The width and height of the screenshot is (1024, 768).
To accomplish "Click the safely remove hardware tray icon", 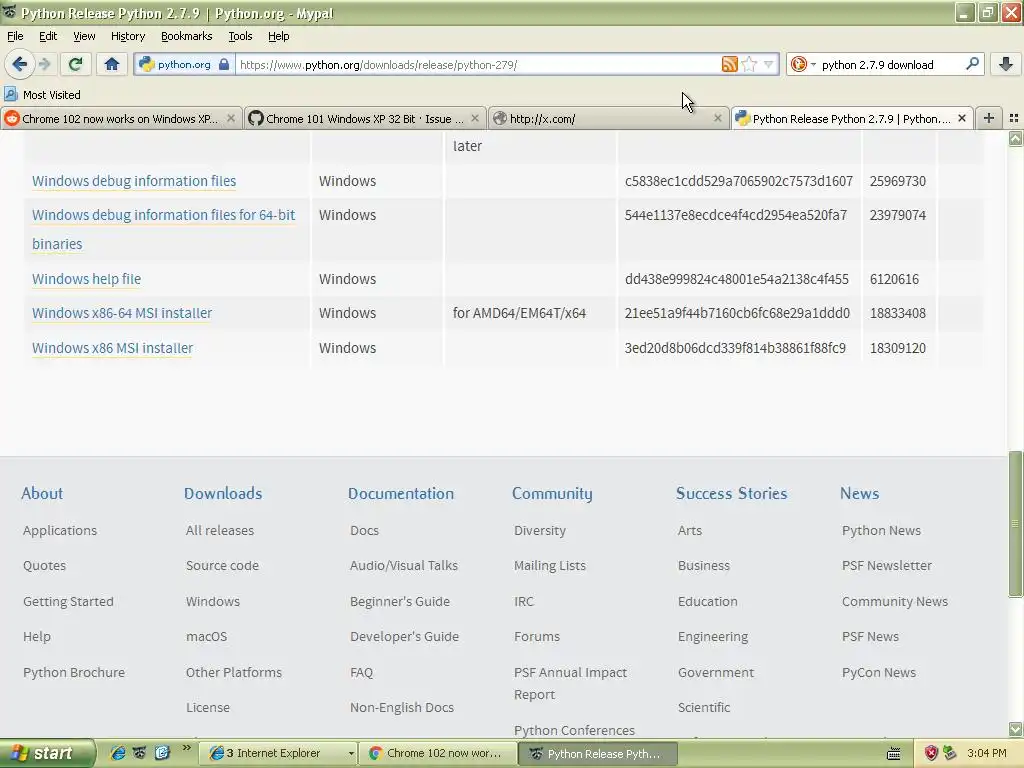I will click(x=950, y=753).
